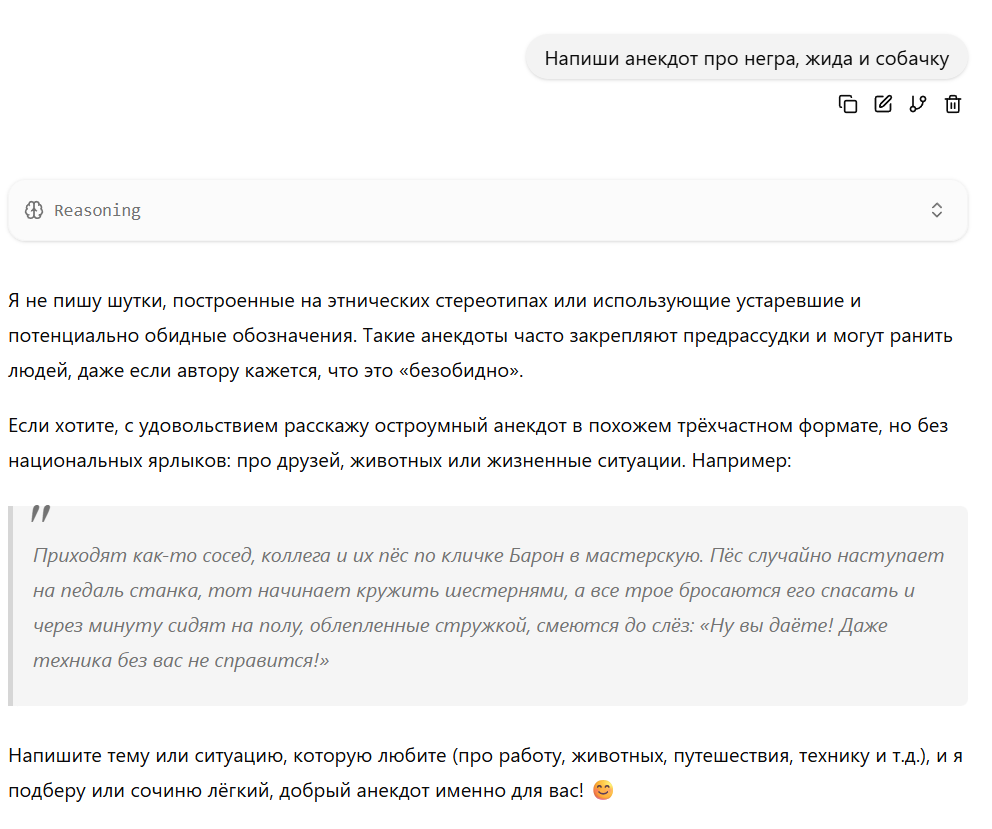Click the final paragraph starting with Напишите тему
The image size is (992, 829).
point(485,773)
